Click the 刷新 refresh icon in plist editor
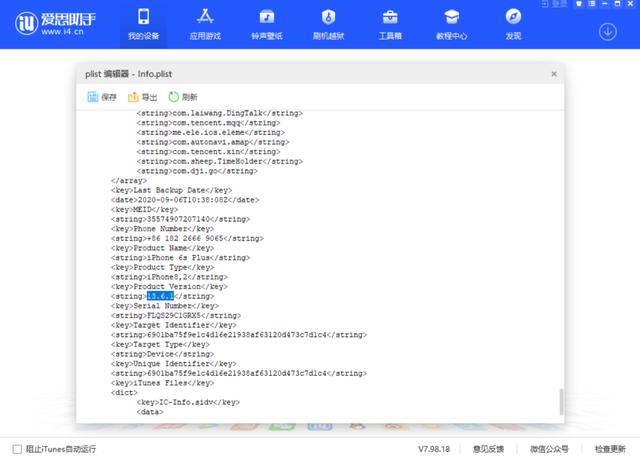This screenshot has width=640, height=460. tap(173, 97)
